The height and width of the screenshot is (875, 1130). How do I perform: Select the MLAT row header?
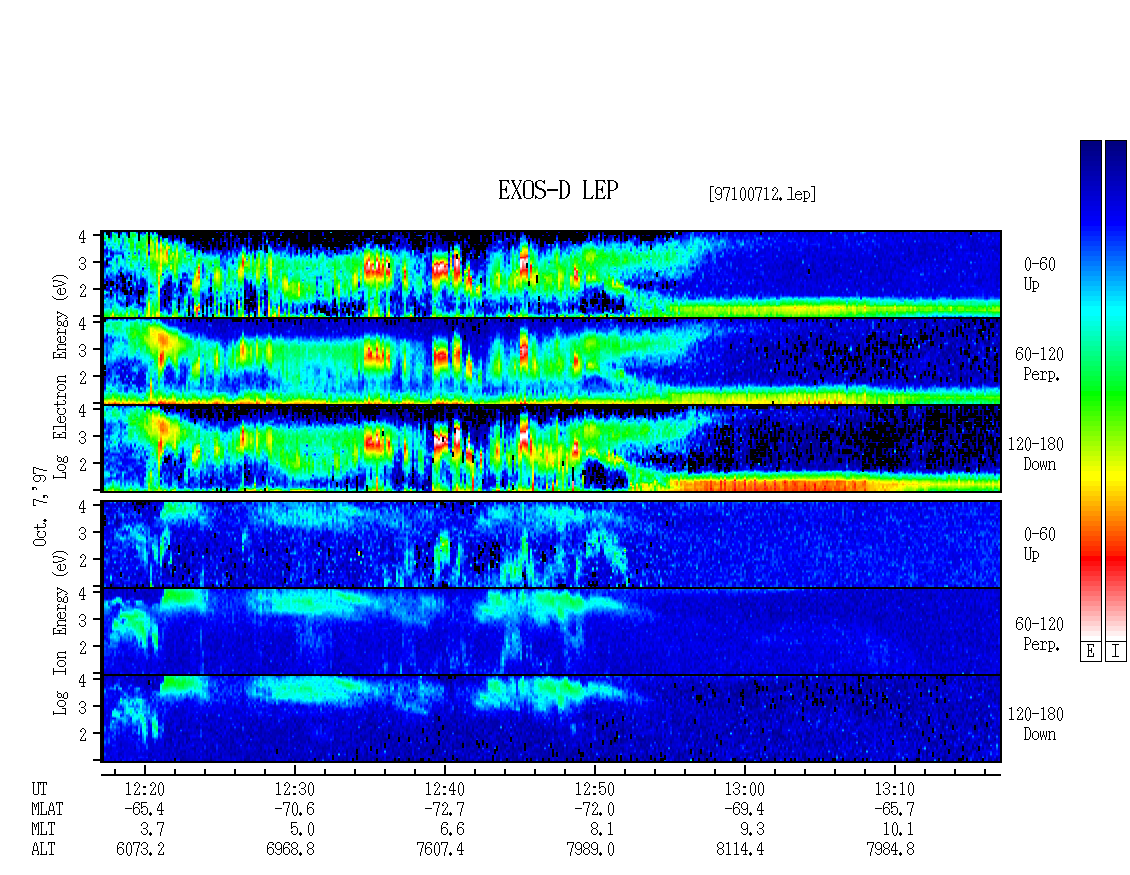coord(48,809)
